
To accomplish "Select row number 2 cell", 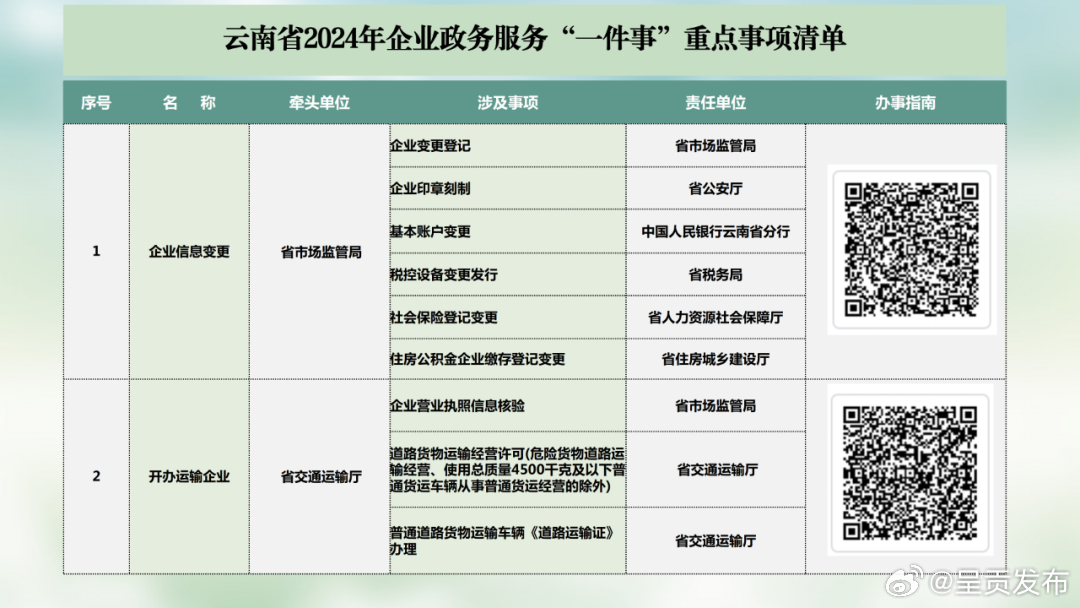I will click(96, 476).
